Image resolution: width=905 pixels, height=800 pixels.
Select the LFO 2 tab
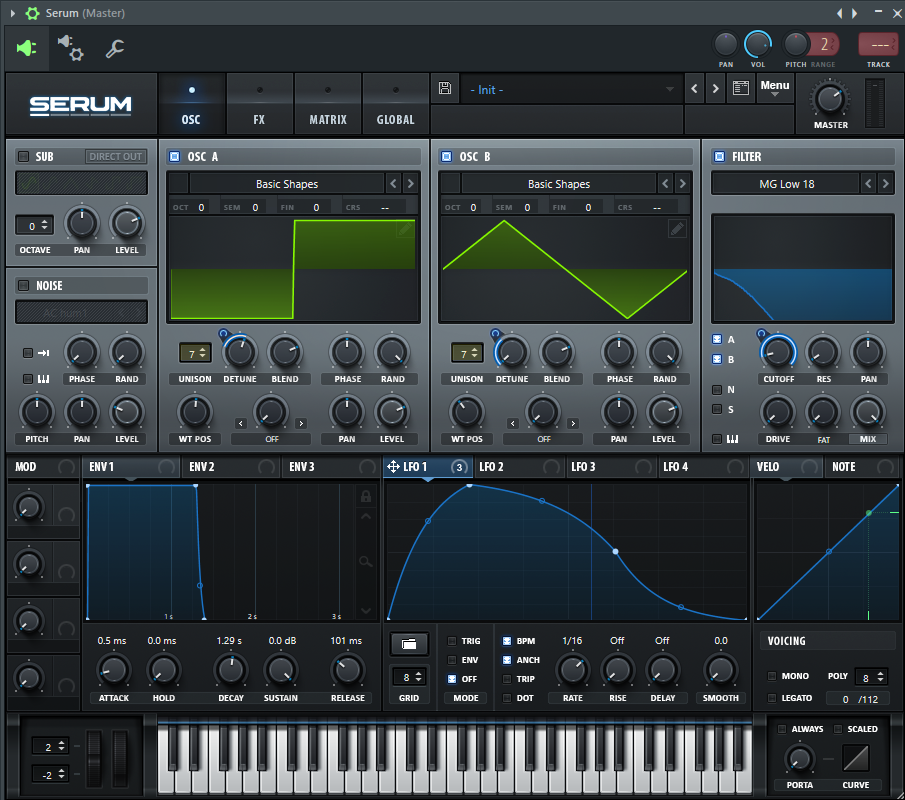[x=518, y=466]
